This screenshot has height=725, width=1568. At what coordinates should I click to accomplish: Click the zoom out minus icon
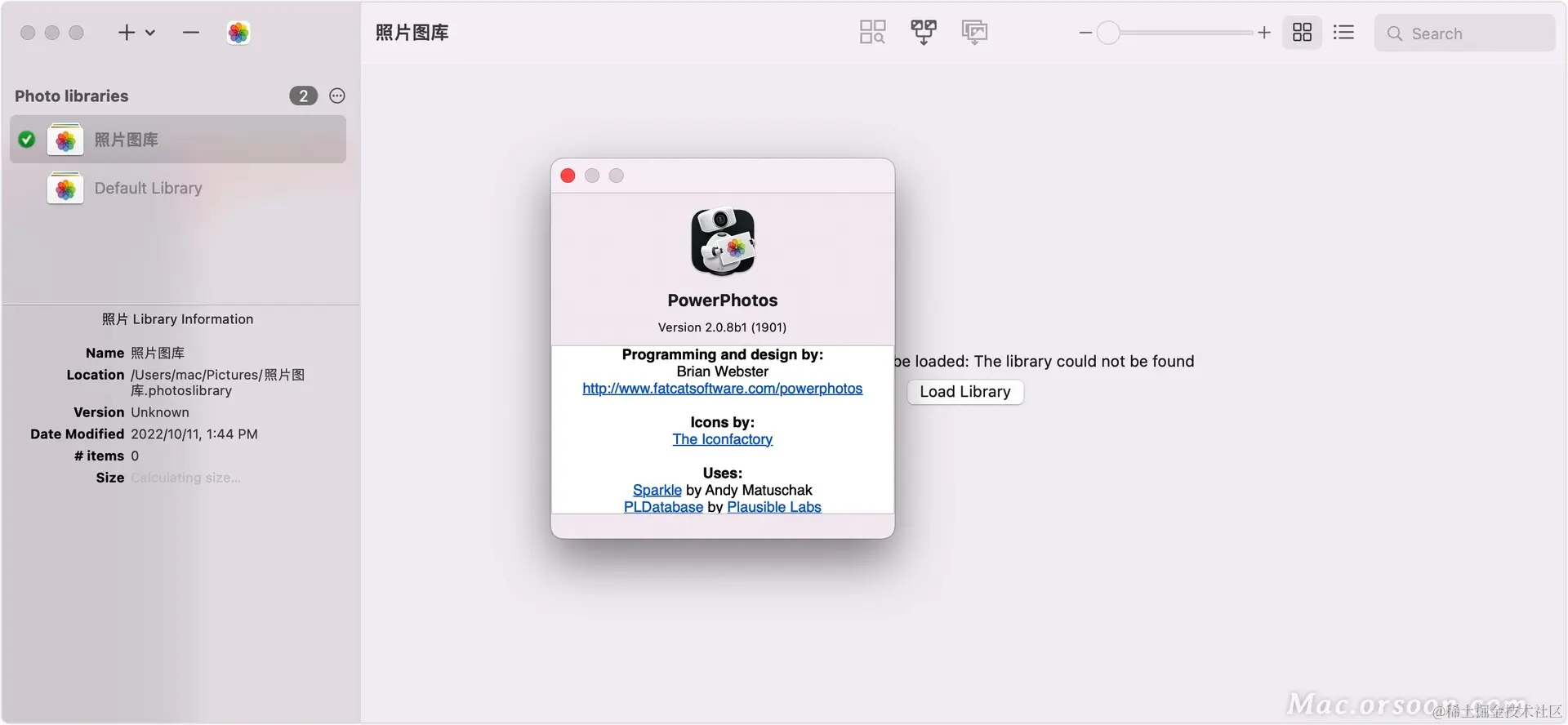tap(1085, 33)
